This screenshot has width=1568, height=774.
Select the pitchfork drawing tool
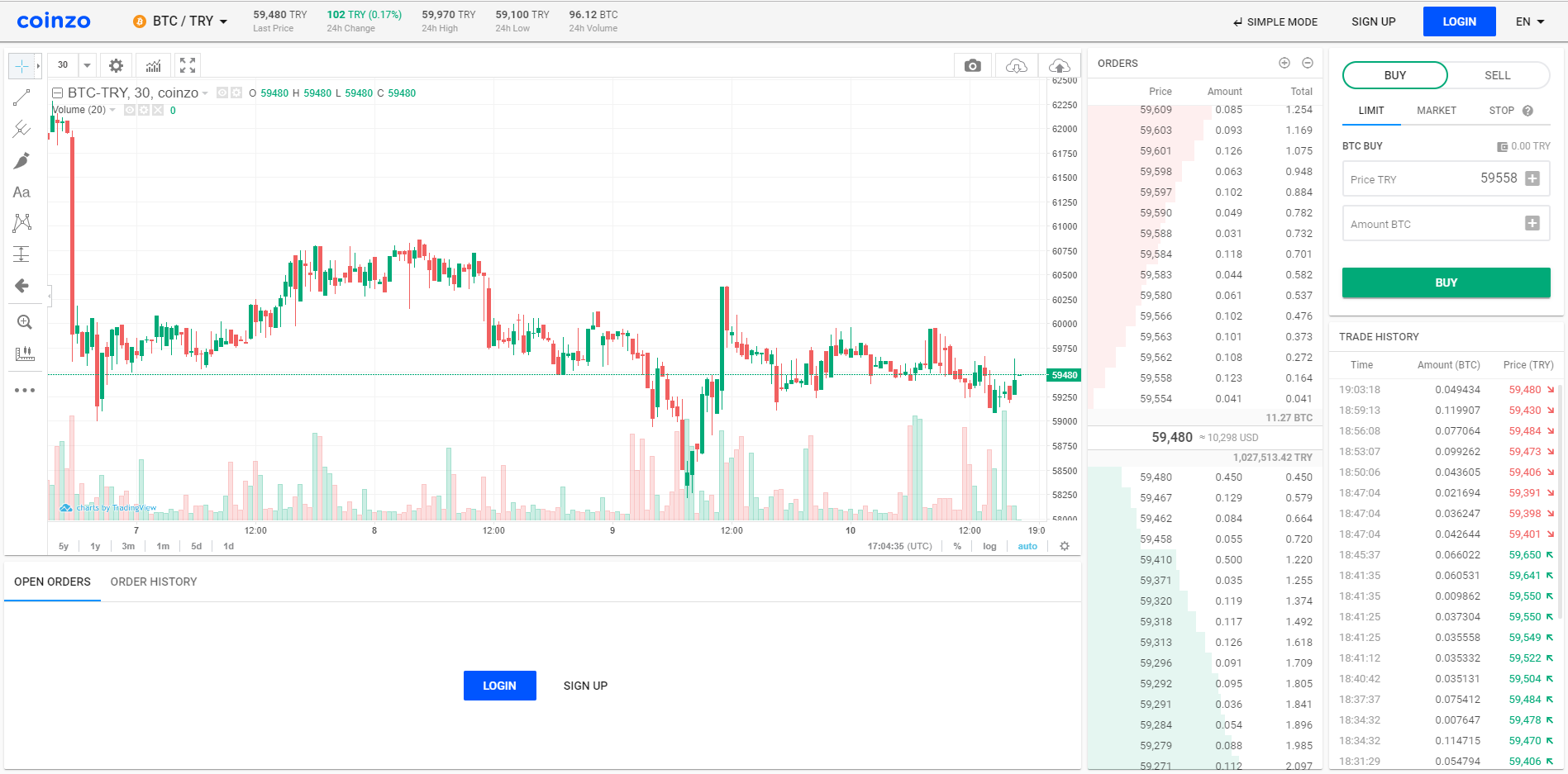click(x=22, y=129)
